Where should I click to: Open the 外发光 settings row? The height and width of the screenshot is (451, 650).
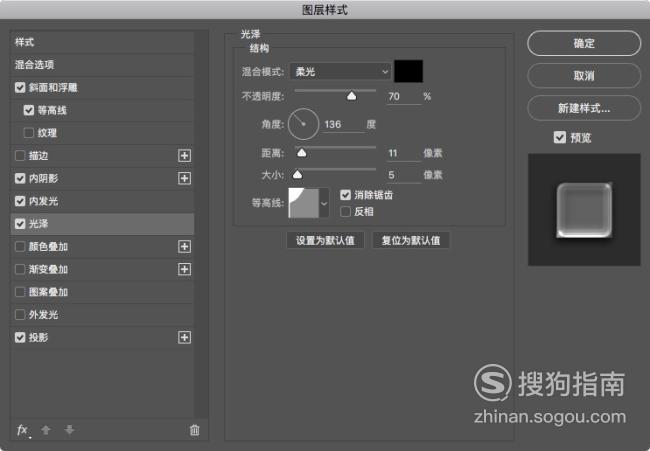coord(102,315)
